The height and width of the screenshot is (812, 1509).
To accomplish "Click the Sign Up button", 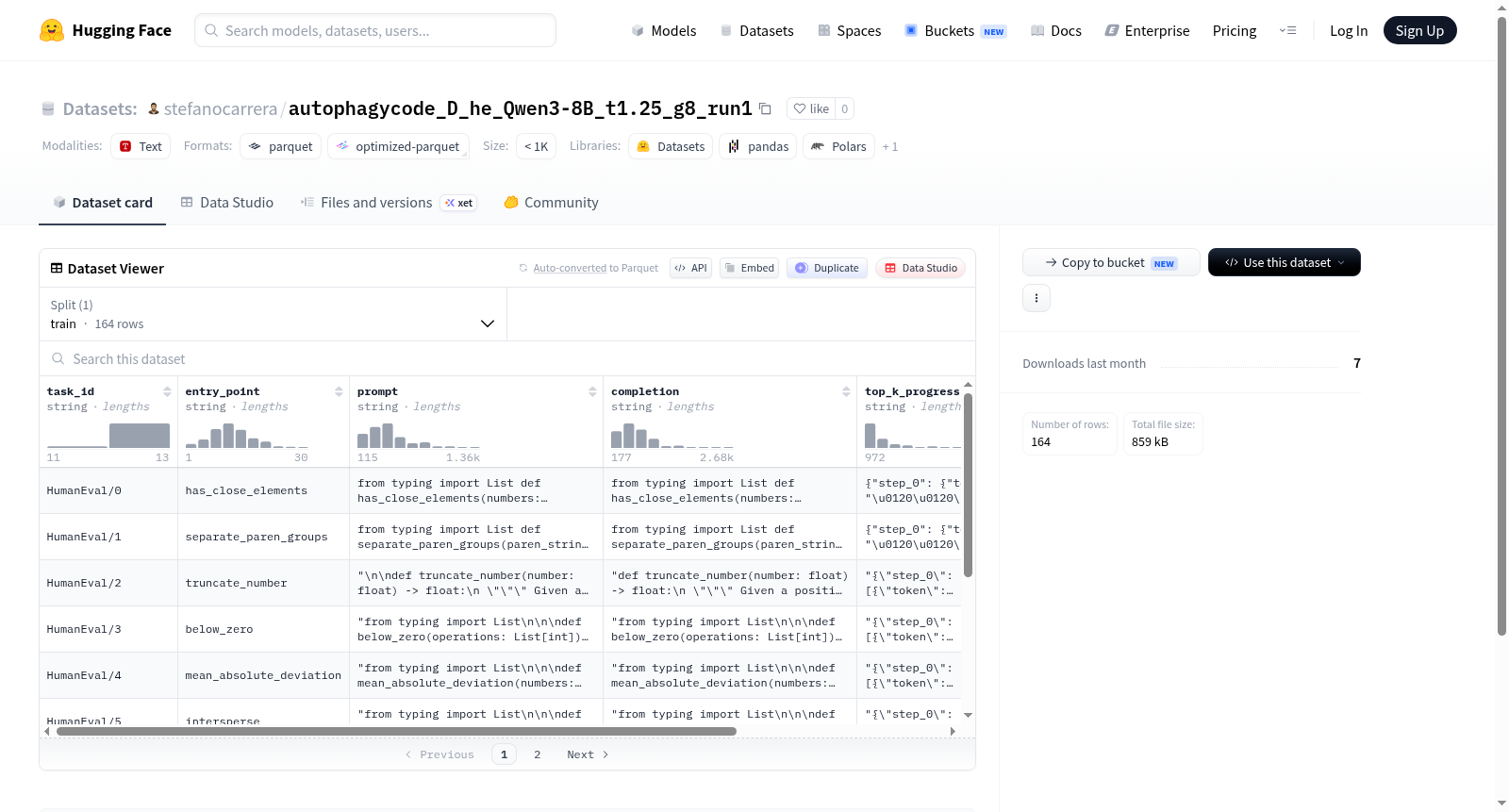I will (1419, 30).
